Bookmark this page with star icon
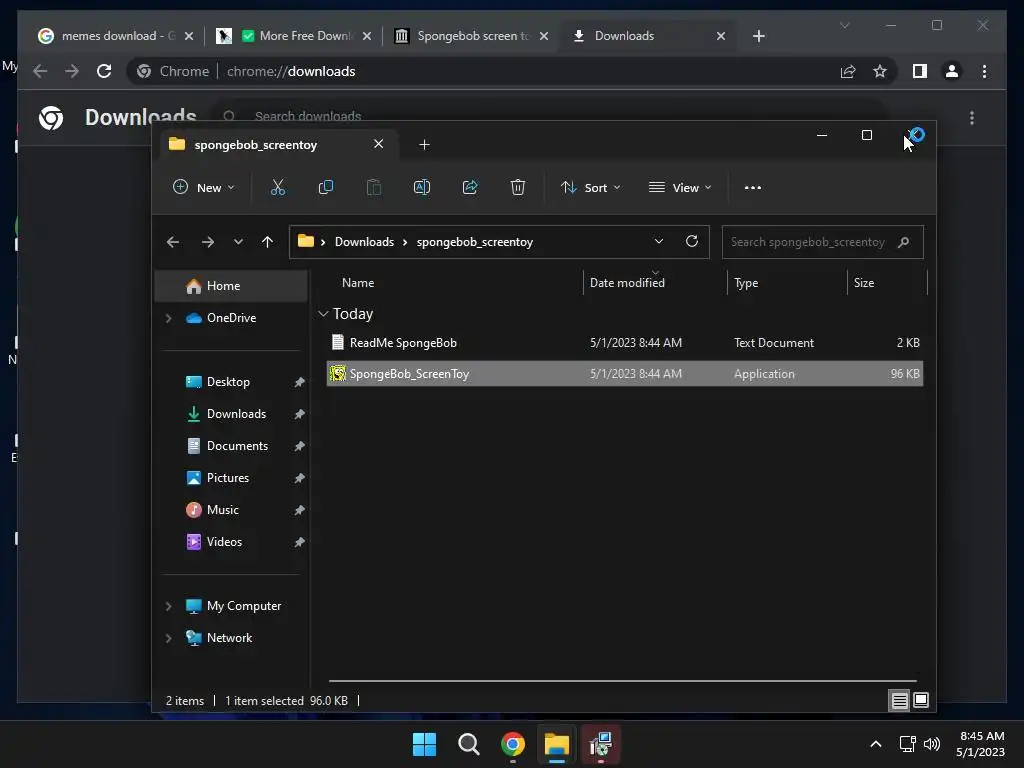 coord(880,71)
